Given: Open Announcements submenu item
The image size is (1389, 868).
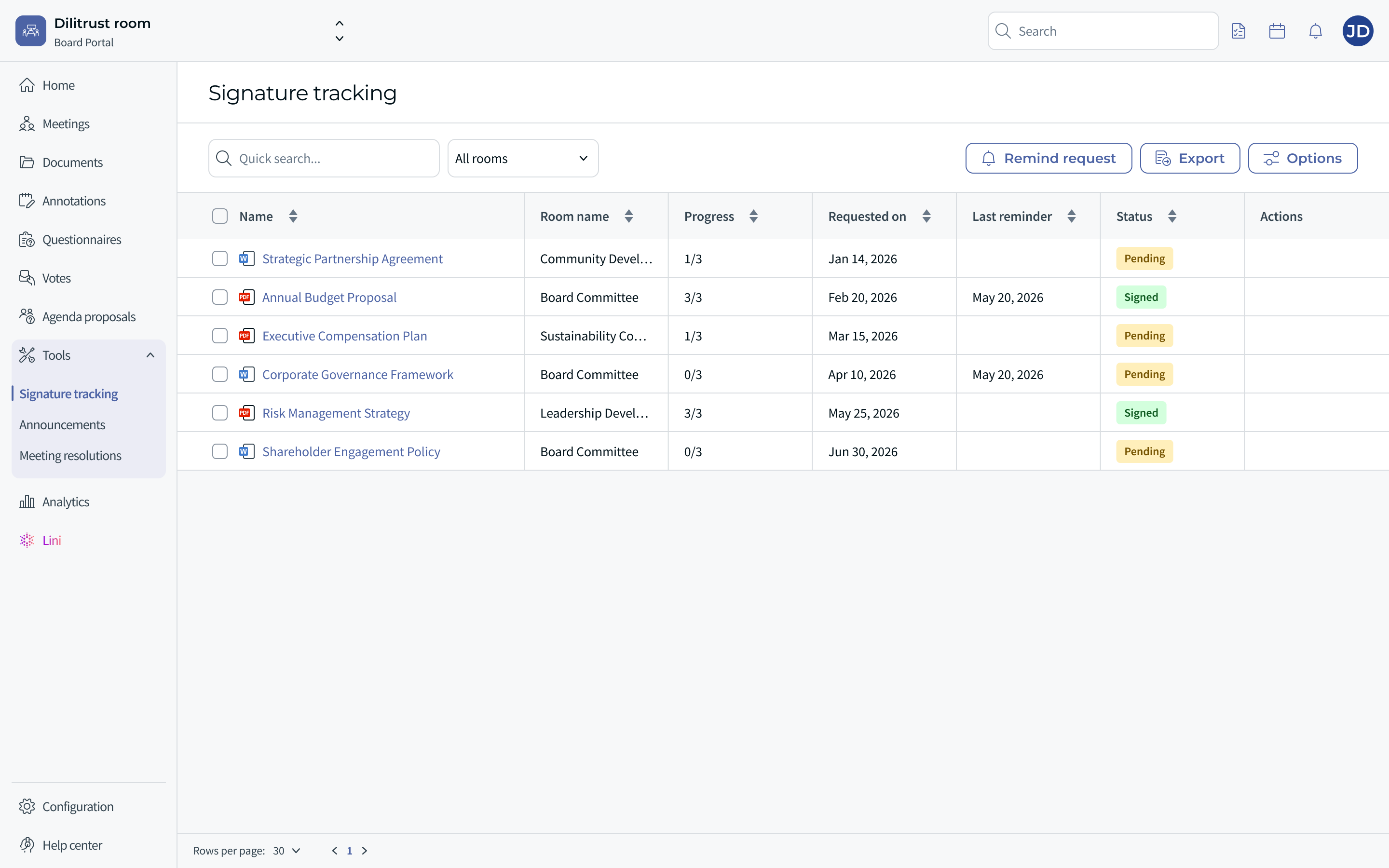Looking at the screenshot, I should (62, 425).
